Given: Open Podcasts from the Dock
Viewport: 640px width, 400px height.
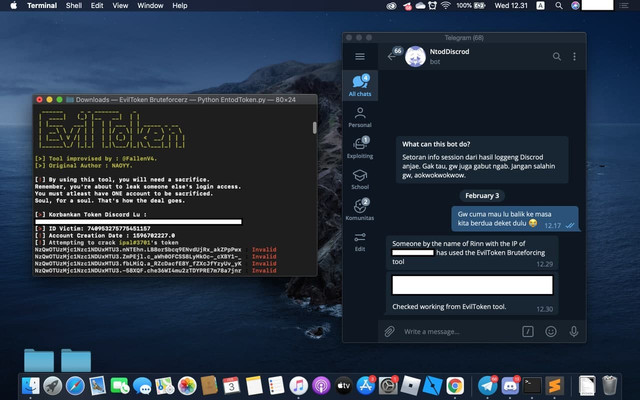Looking at the screenshot, I should (x=321, y=386).
